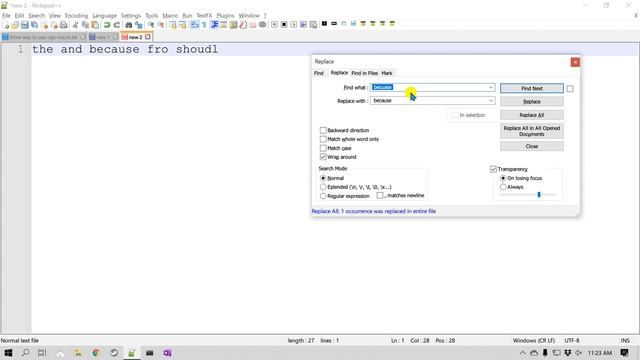Click the Playback macro icon
The height and width of the screenshot is (360, 640).
click(294, 25)
